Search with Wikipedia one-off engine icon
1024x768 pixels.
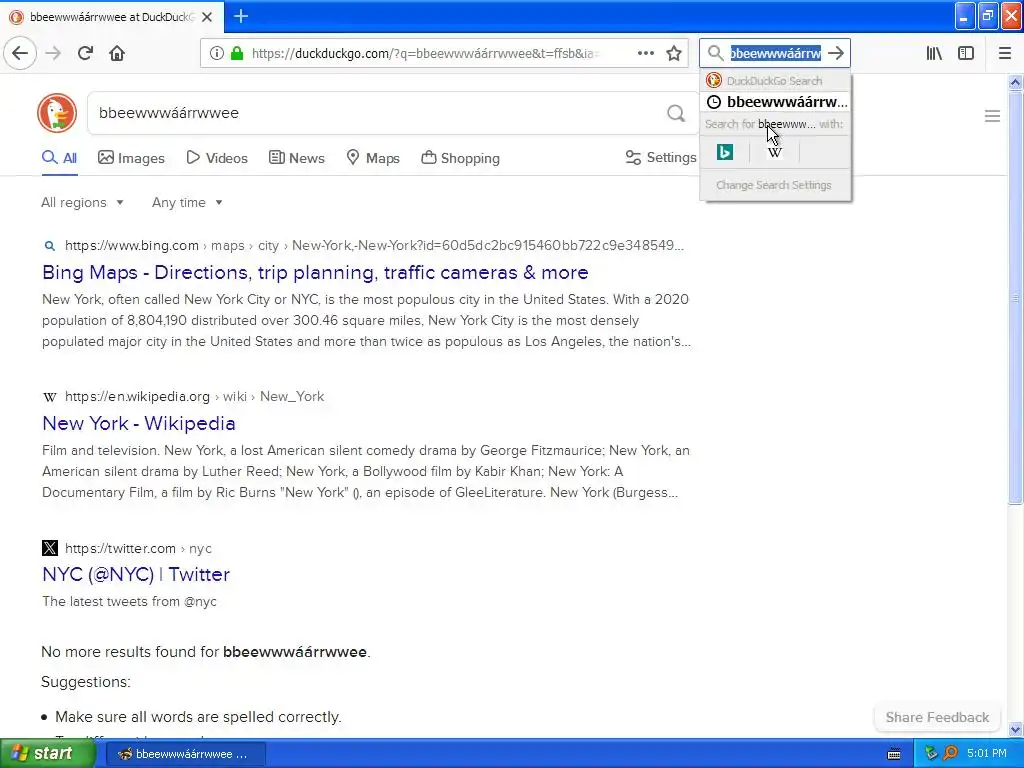[x=775, y=152]
